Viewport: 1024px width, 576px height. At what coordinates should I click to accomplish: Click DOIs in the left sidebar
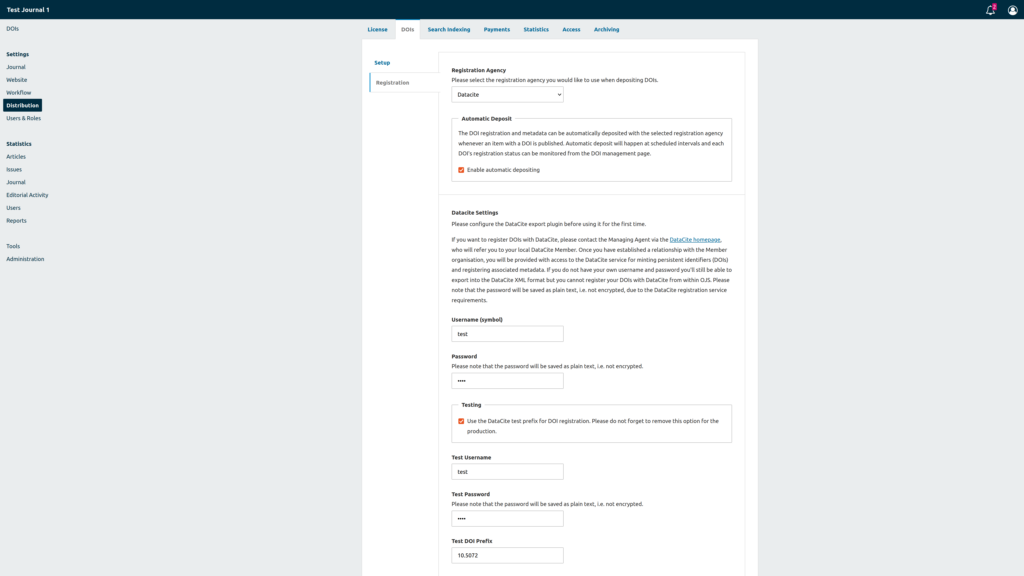[13, 29]
